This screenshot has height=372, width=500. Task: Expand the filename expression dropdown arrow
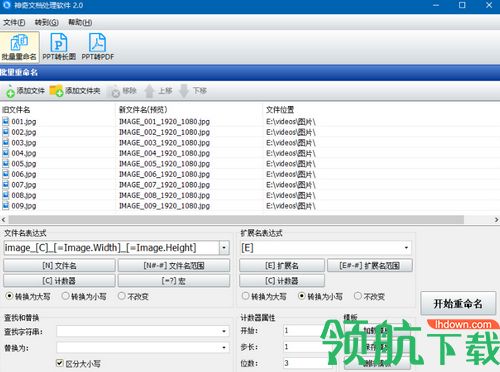pyautogui.click(x=224, y=248)
